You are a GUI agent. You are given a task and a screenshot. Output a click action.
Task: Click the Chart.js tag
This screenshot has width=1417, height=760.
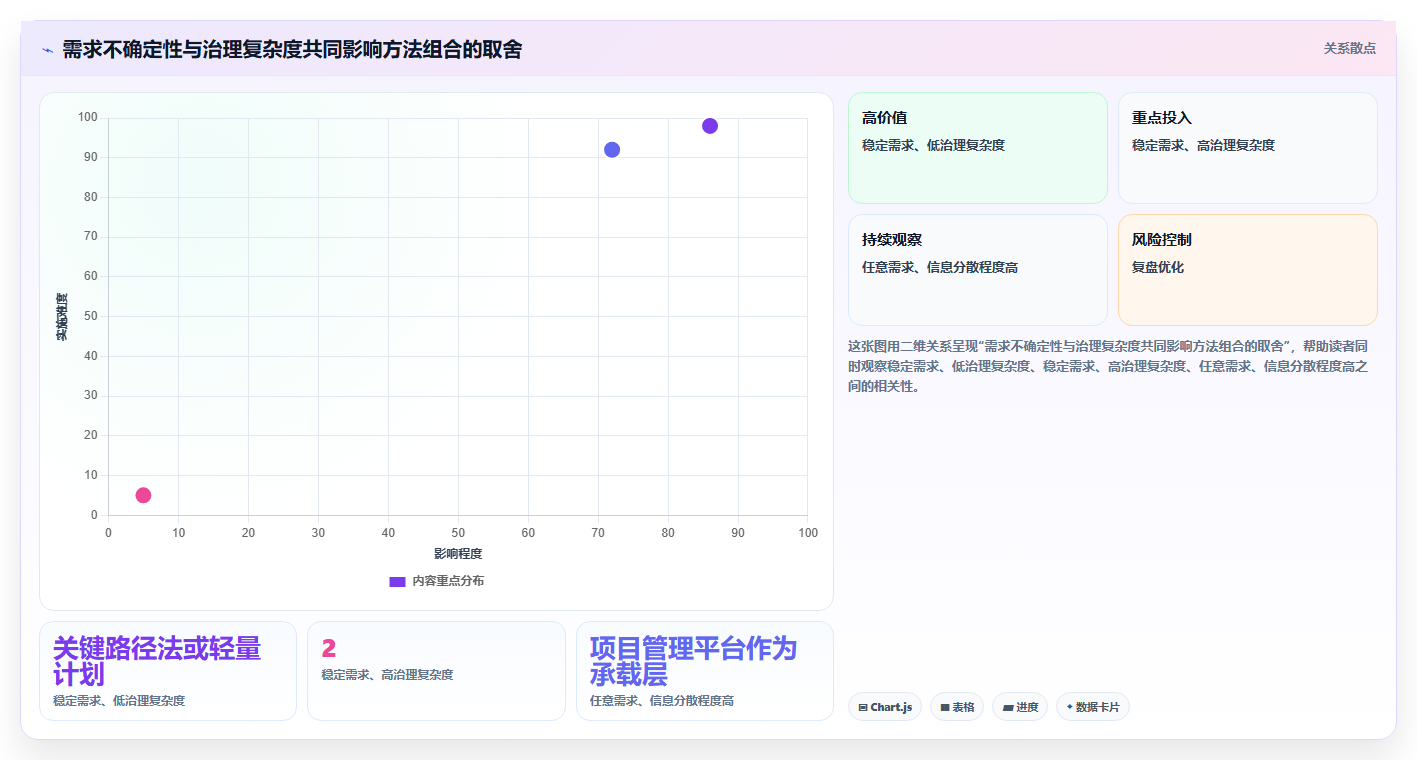[884, 707]
